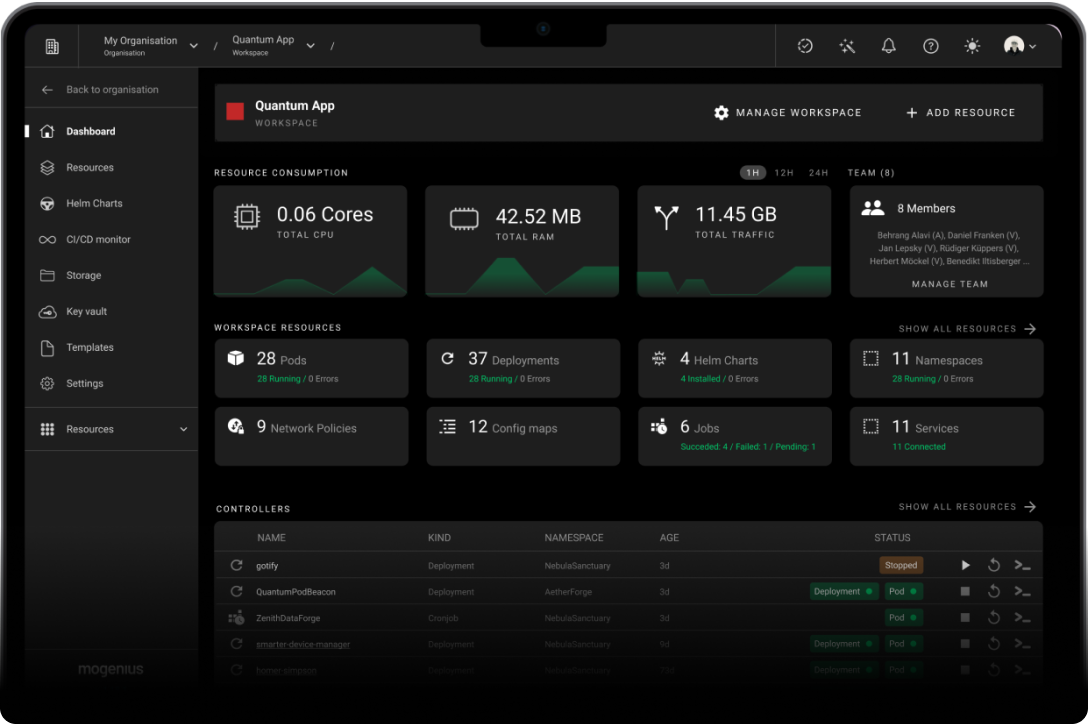Select Dashboard in sidebar
The height and width of the screenshot is (724, 1088).
click(111, 131)
